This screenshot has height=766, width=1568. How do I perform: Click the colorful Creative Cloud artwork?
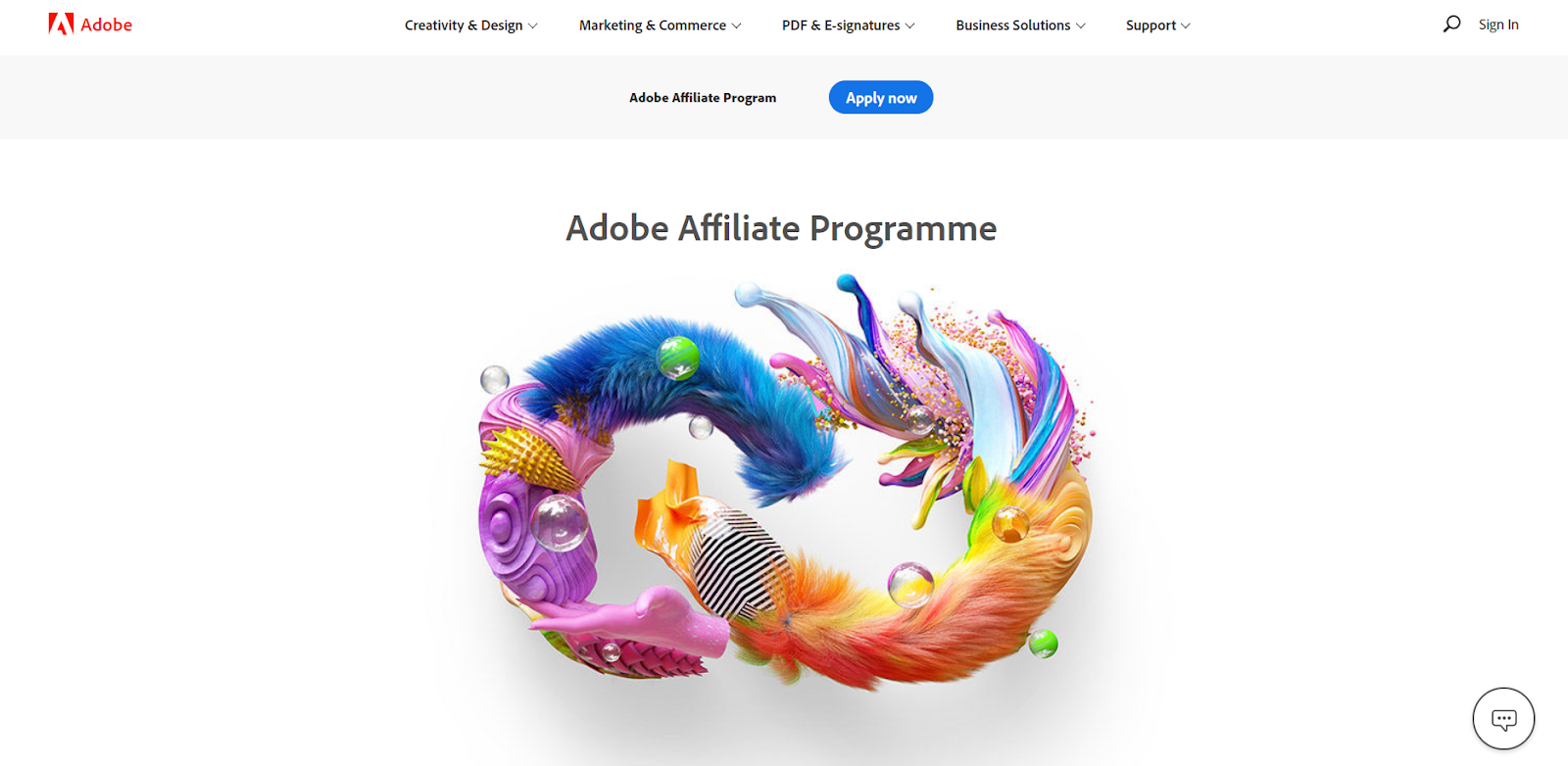786,482
